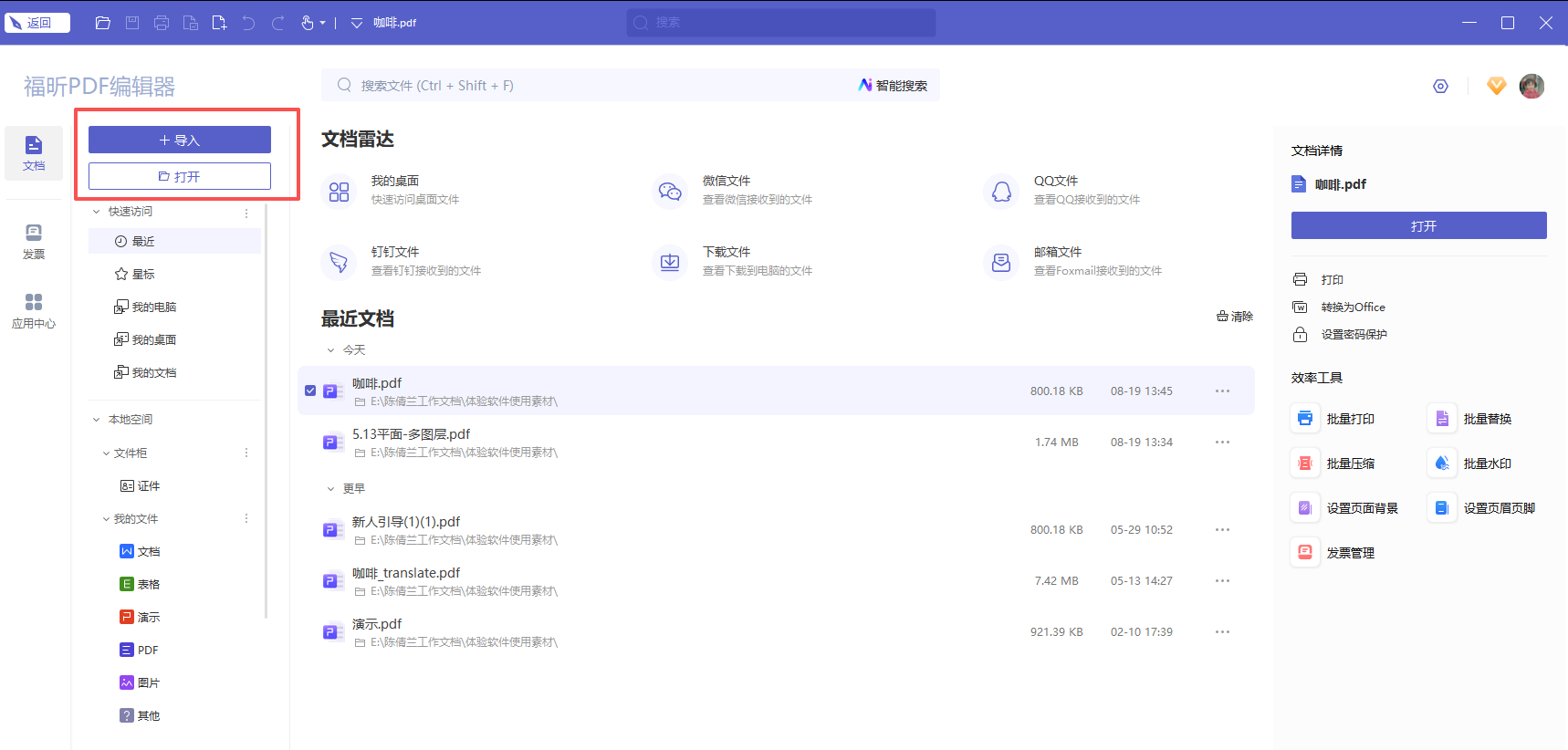
Task: Click the undo arrow icon
Action: [x=248, y=23]
